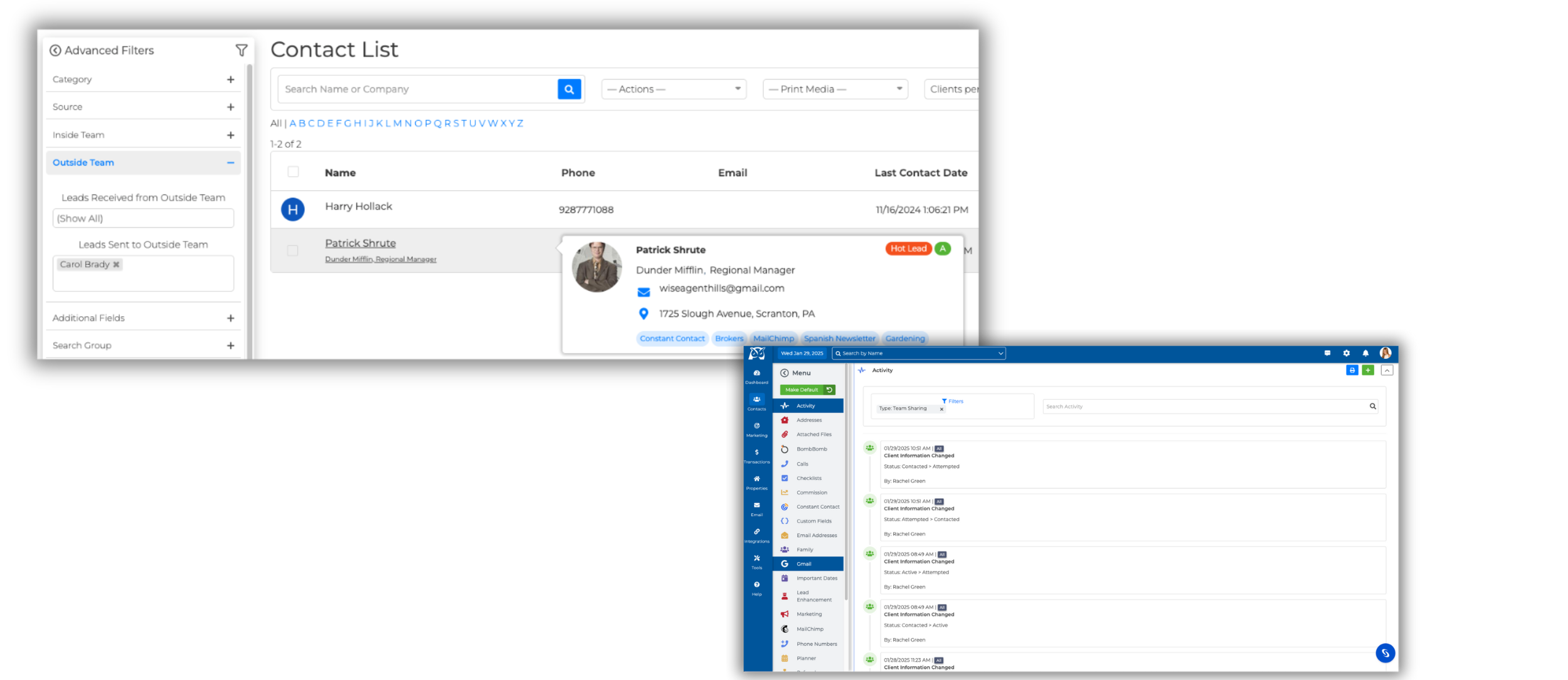Image resolution: width=1568 pixels, height=680 pixels.
Task: Select Constant Contact in the contact menu
Action: tap(808, 507)
